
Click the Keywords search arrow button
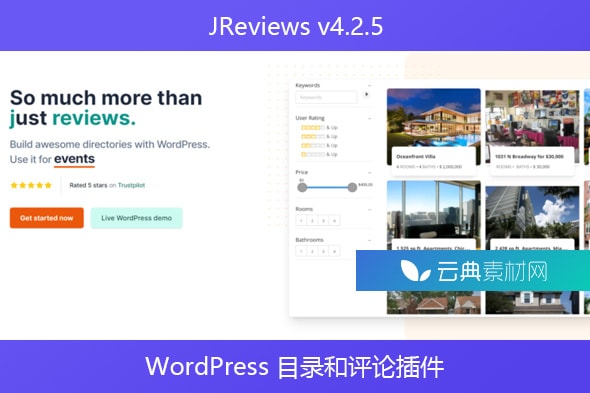pos(366,94)
